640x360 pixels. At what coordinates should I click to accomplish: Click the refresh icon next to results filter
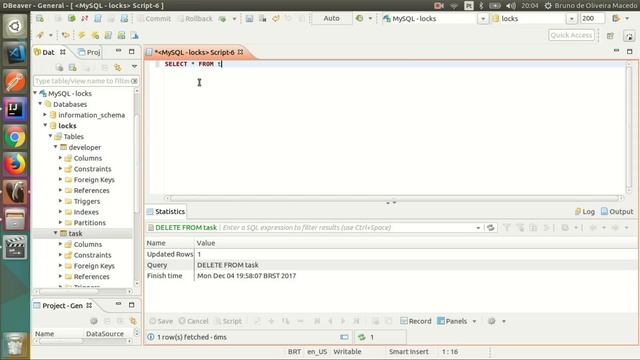coord(491,228)
